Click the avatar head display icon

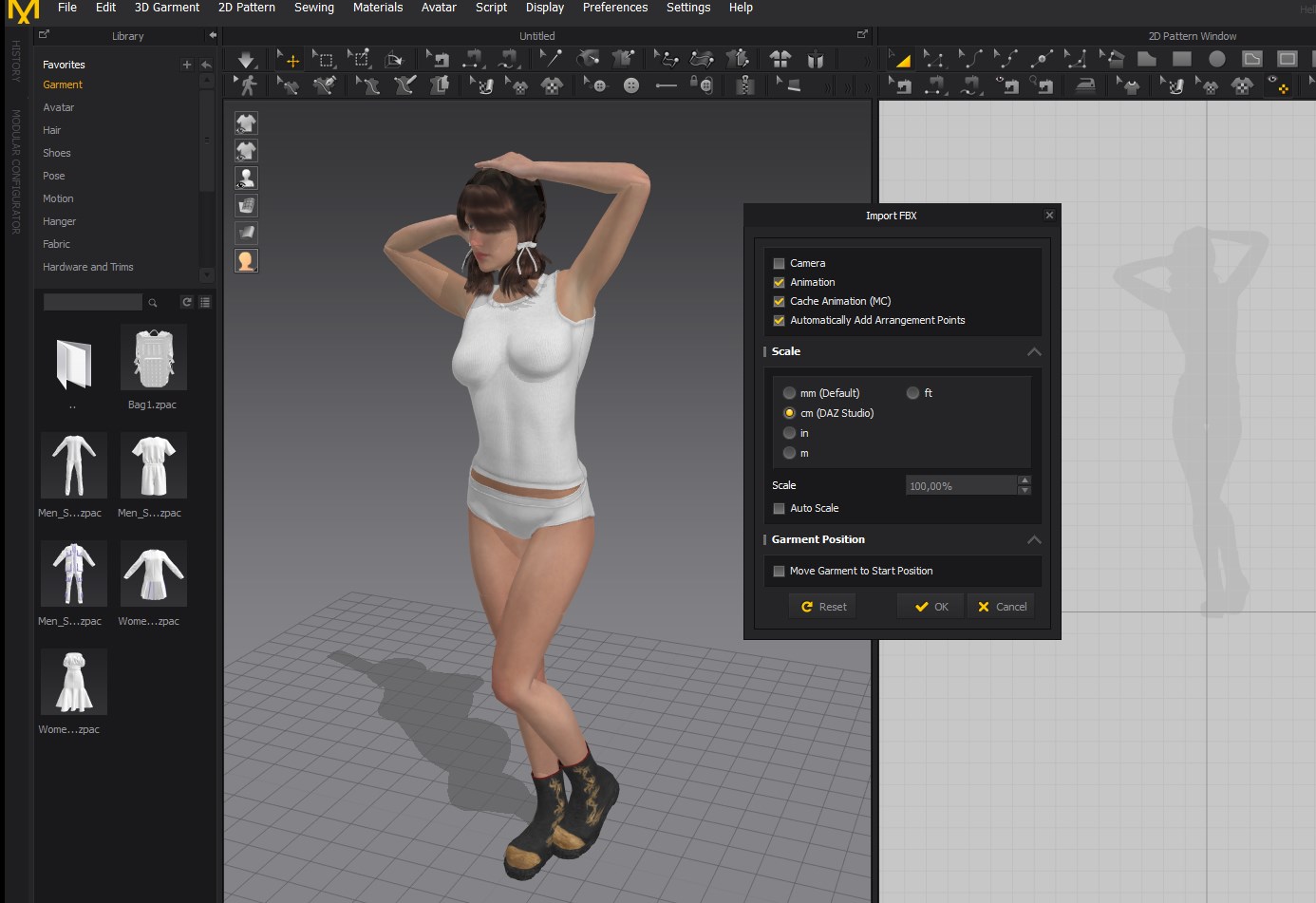coord(246,260)
